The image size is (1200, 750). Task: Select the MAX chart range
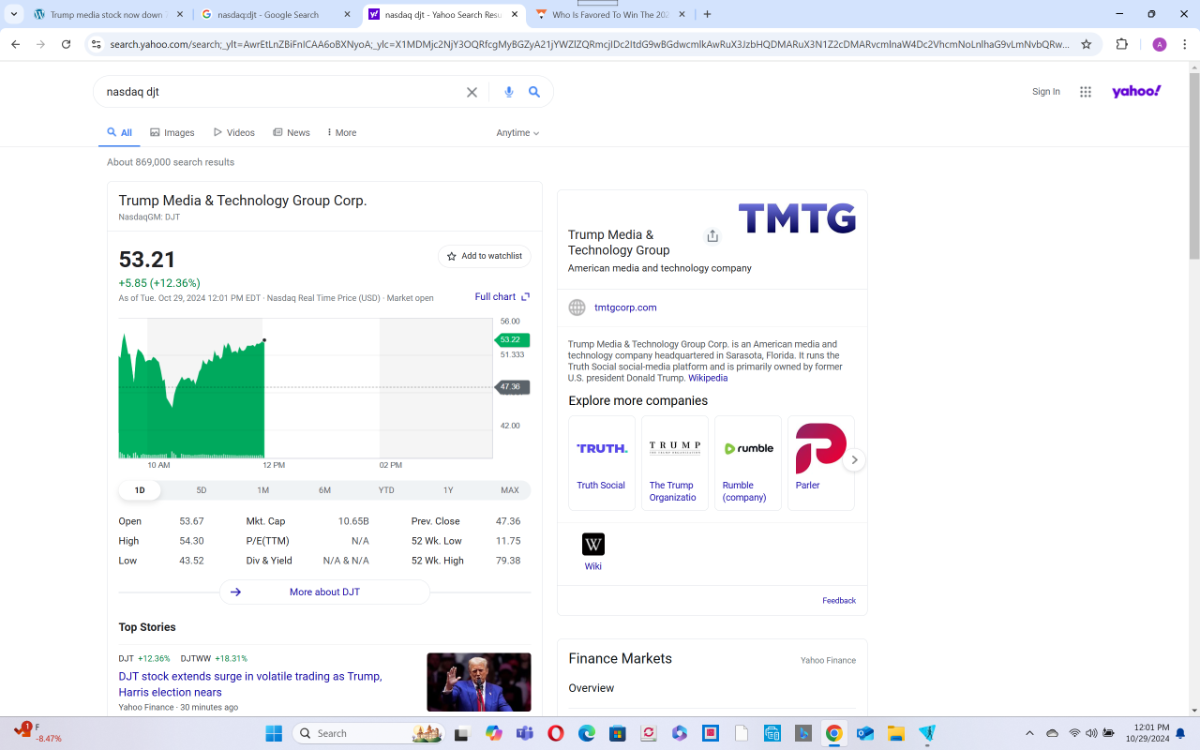coord(510,490)
